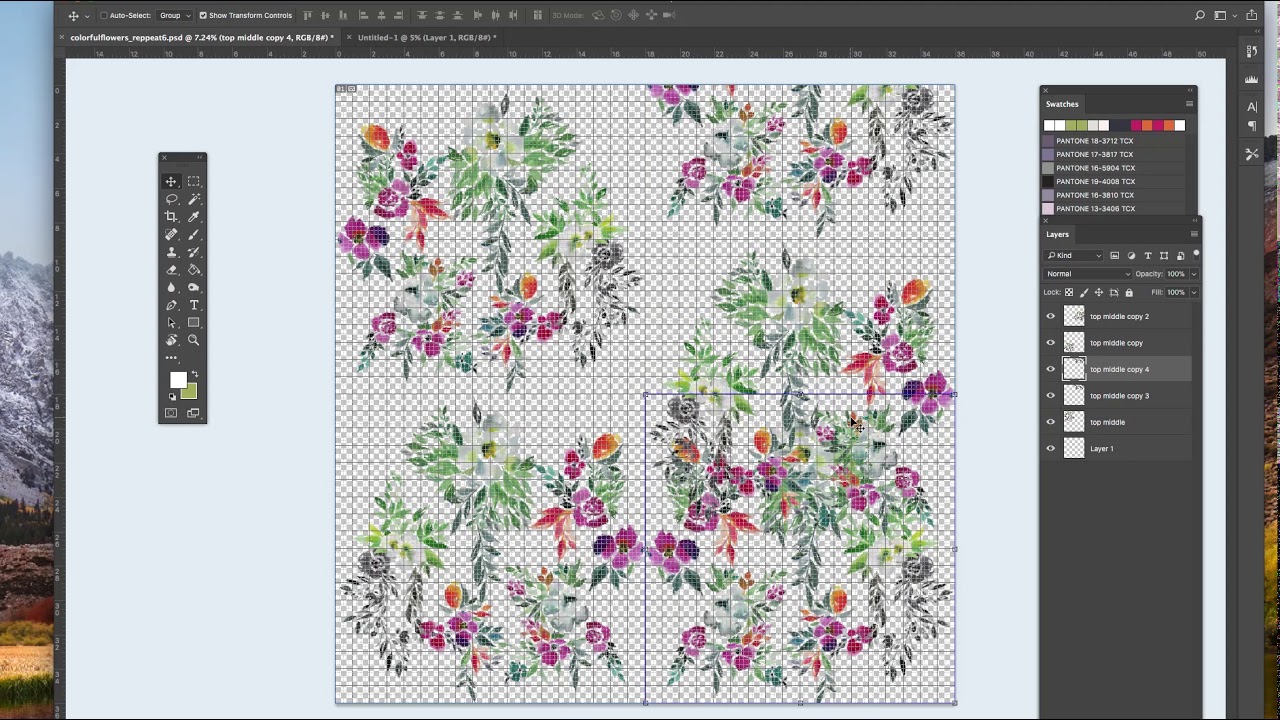Open Auto-Select Group dropdown

tap(174, 15)
